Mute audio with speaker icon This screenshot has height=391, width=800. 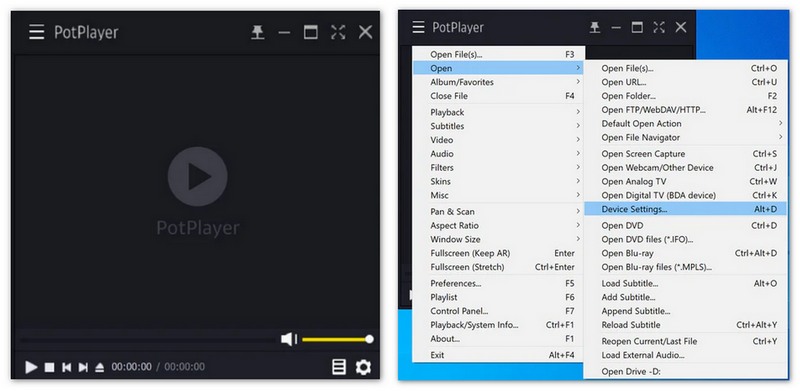(x=289, y=339)
